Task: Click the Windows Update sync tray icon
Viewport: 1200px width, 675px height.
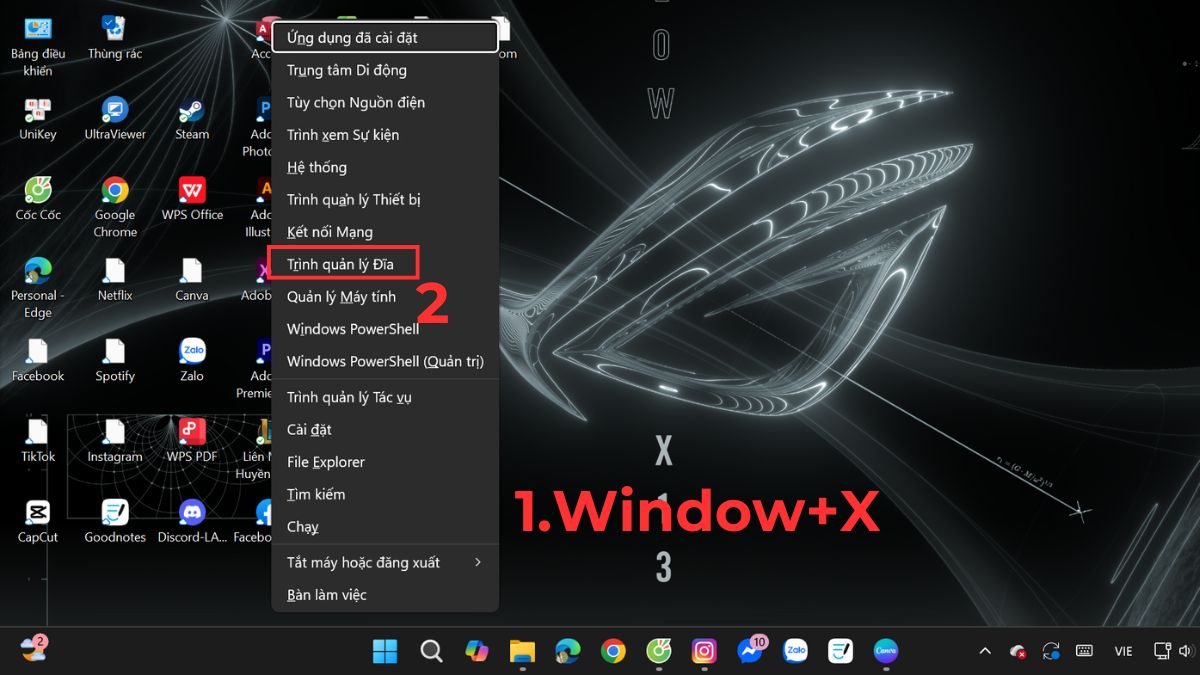Action: [1051, 651]
